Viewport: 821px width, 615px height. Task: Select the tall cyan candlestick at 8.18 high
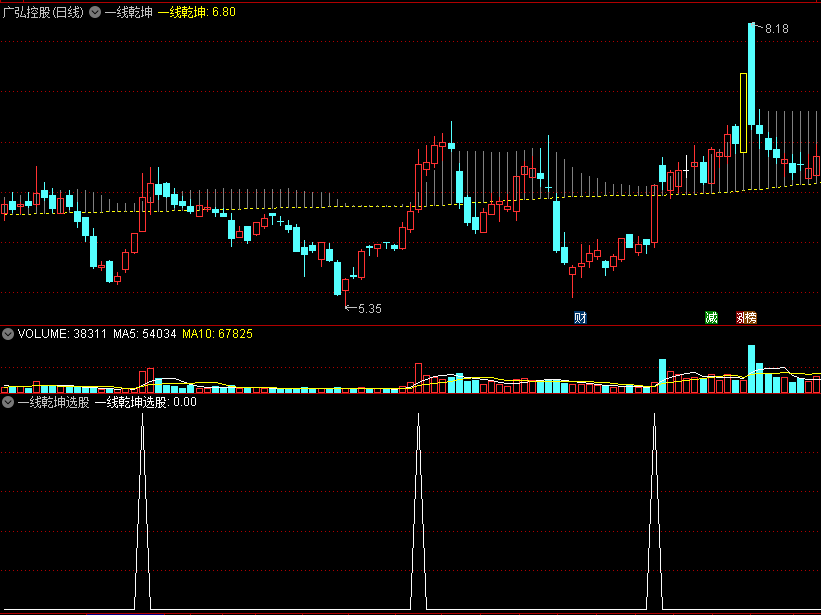point(752,74)
